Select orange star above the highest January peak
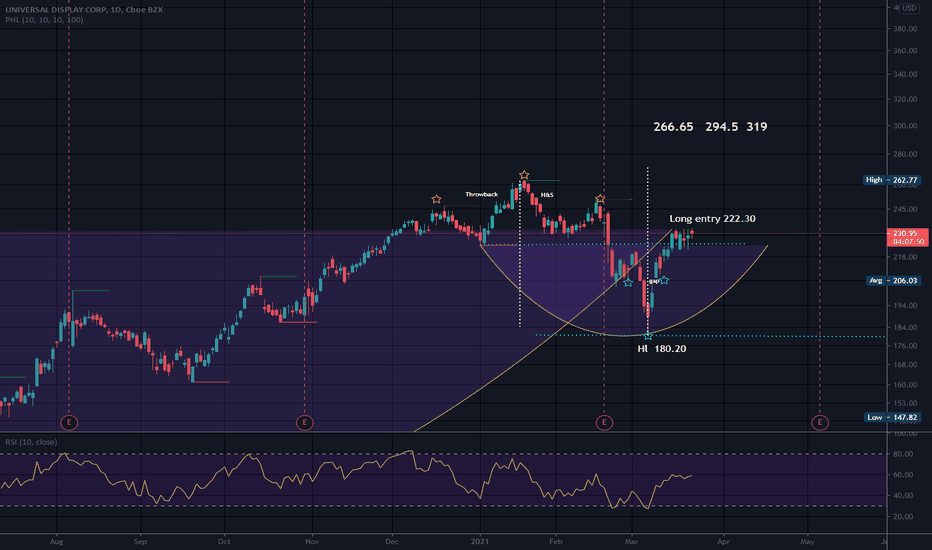 524,175
